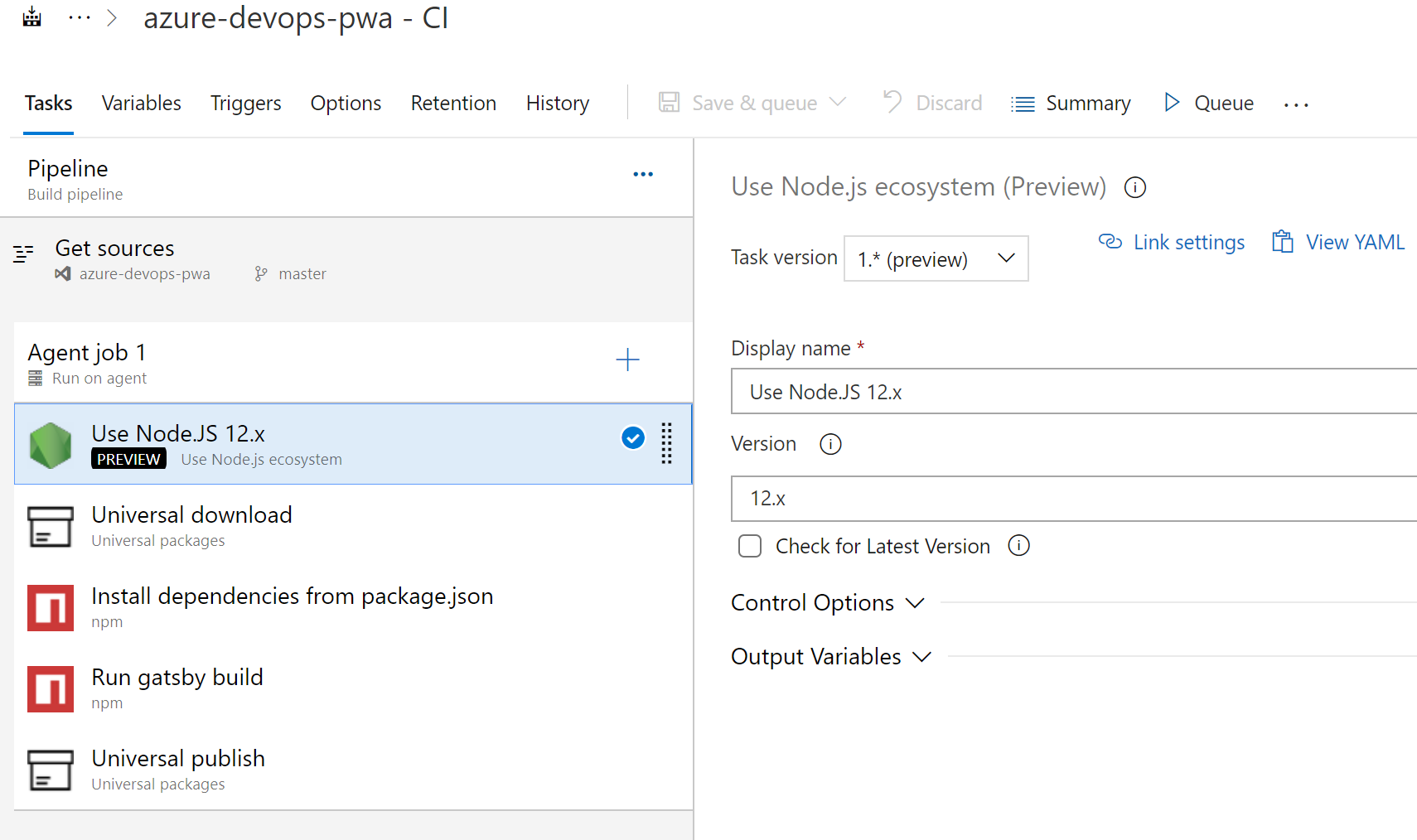Click the Use Node.JS task selected checkmark
This screenshot has width=1417, height=840.
coord(633,437)
